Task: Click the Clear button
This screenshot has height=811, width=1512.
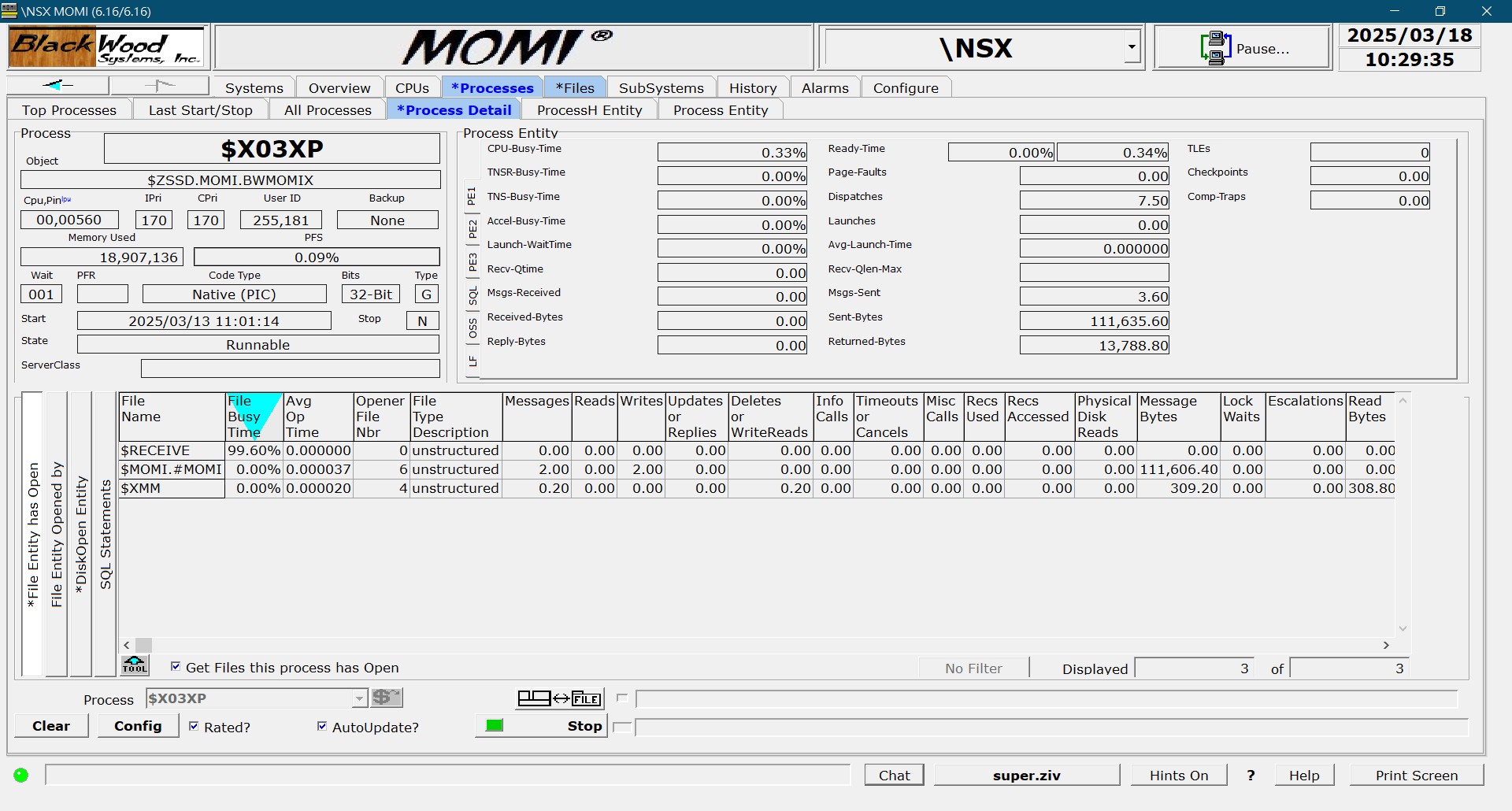Action: pyautogui.click(x=51, y=725)
